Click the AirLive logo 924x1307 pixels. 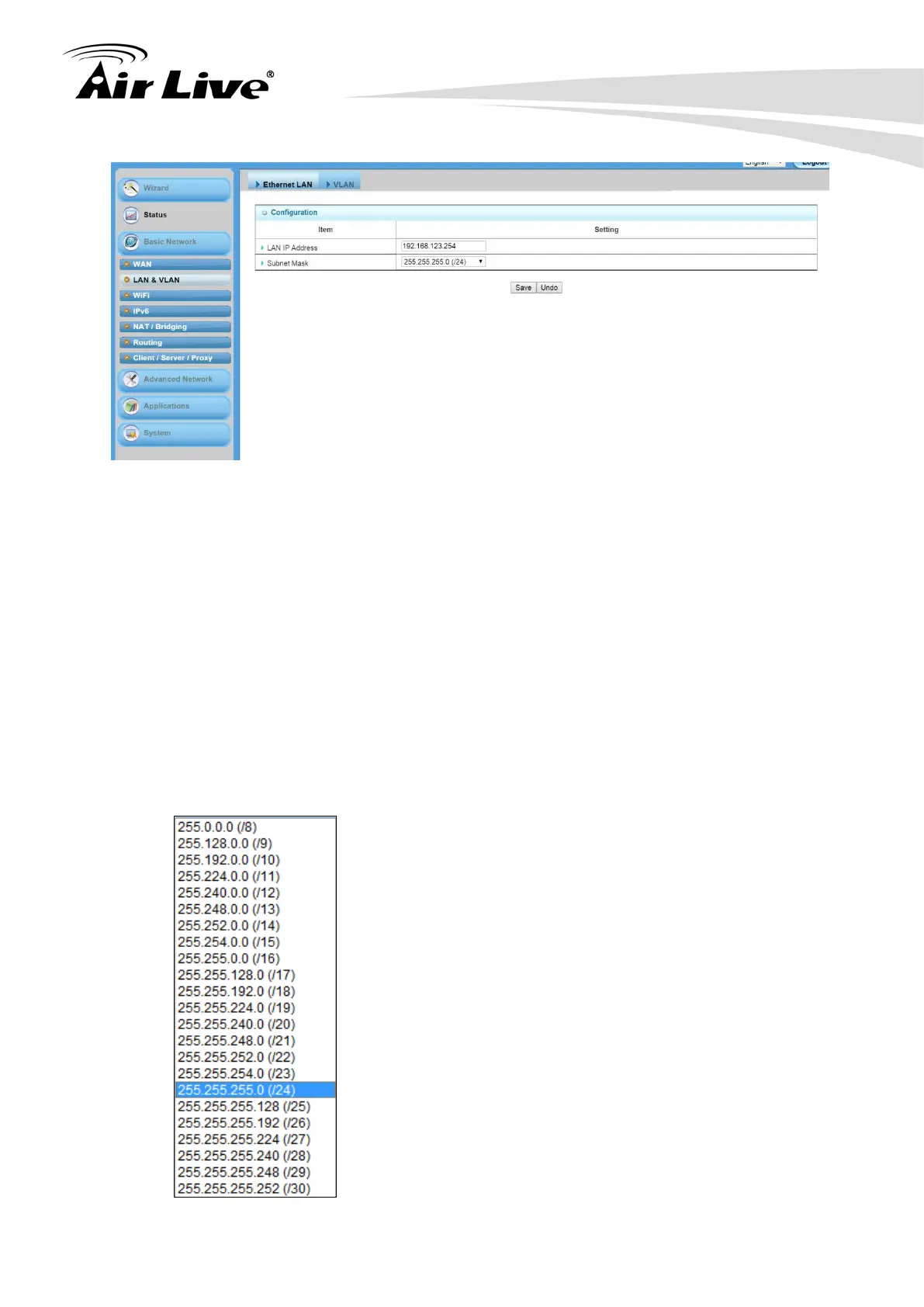click(x=169, y=75)
